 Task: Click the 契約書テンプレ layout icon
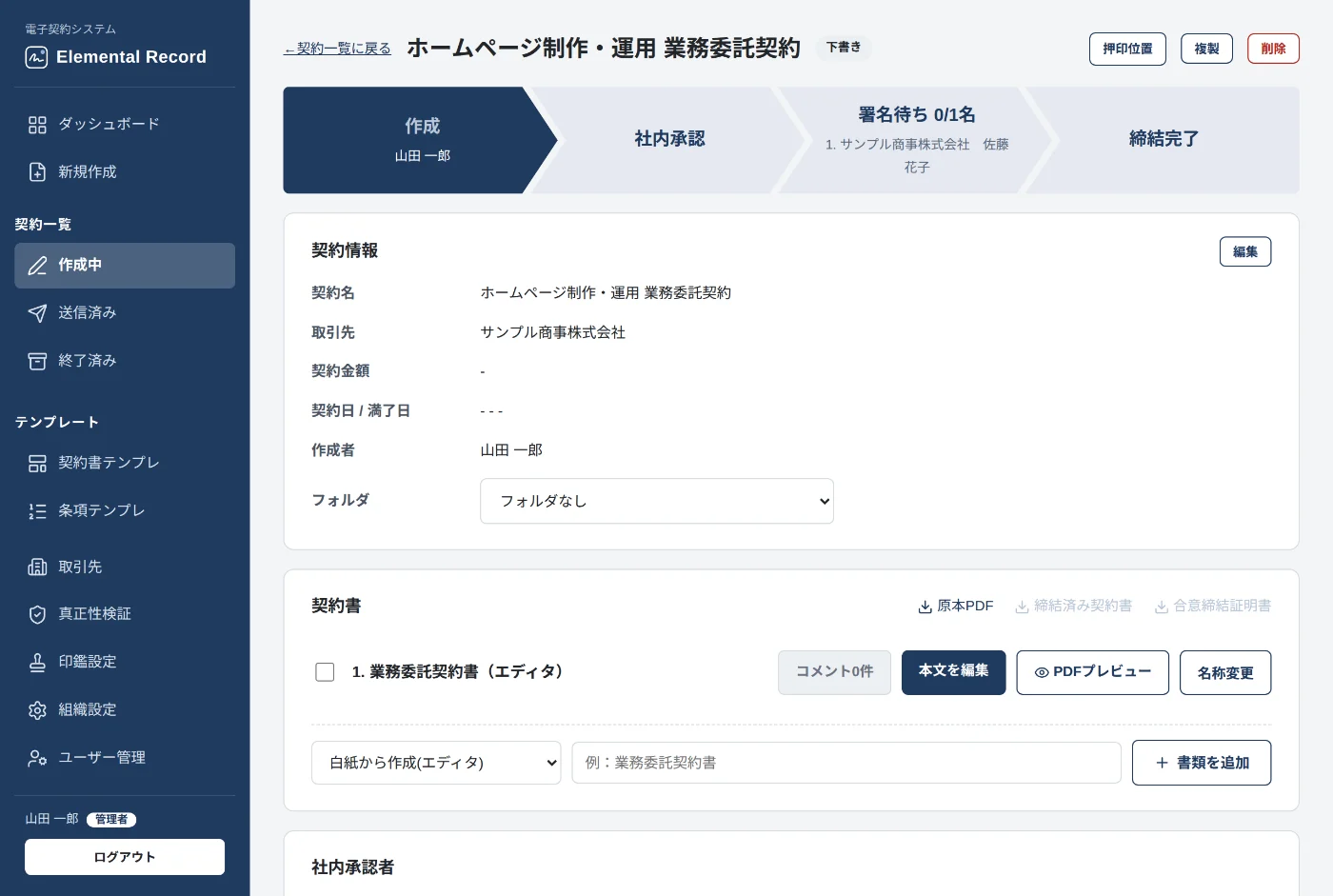tap(37, 464)
